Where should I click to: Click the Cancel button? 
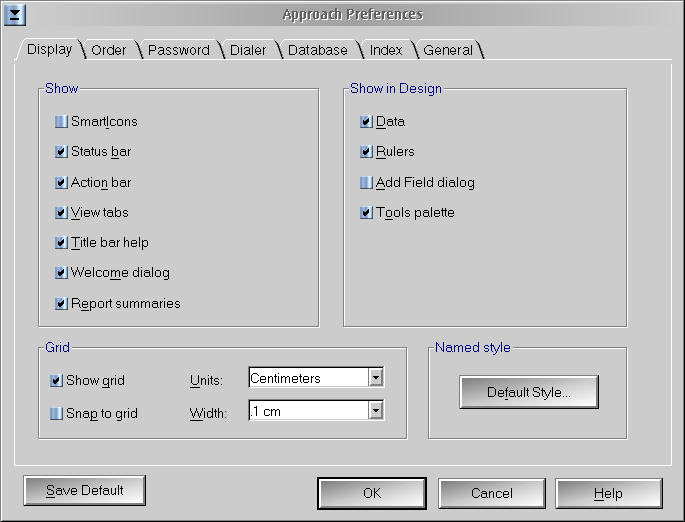pos(491,493)
